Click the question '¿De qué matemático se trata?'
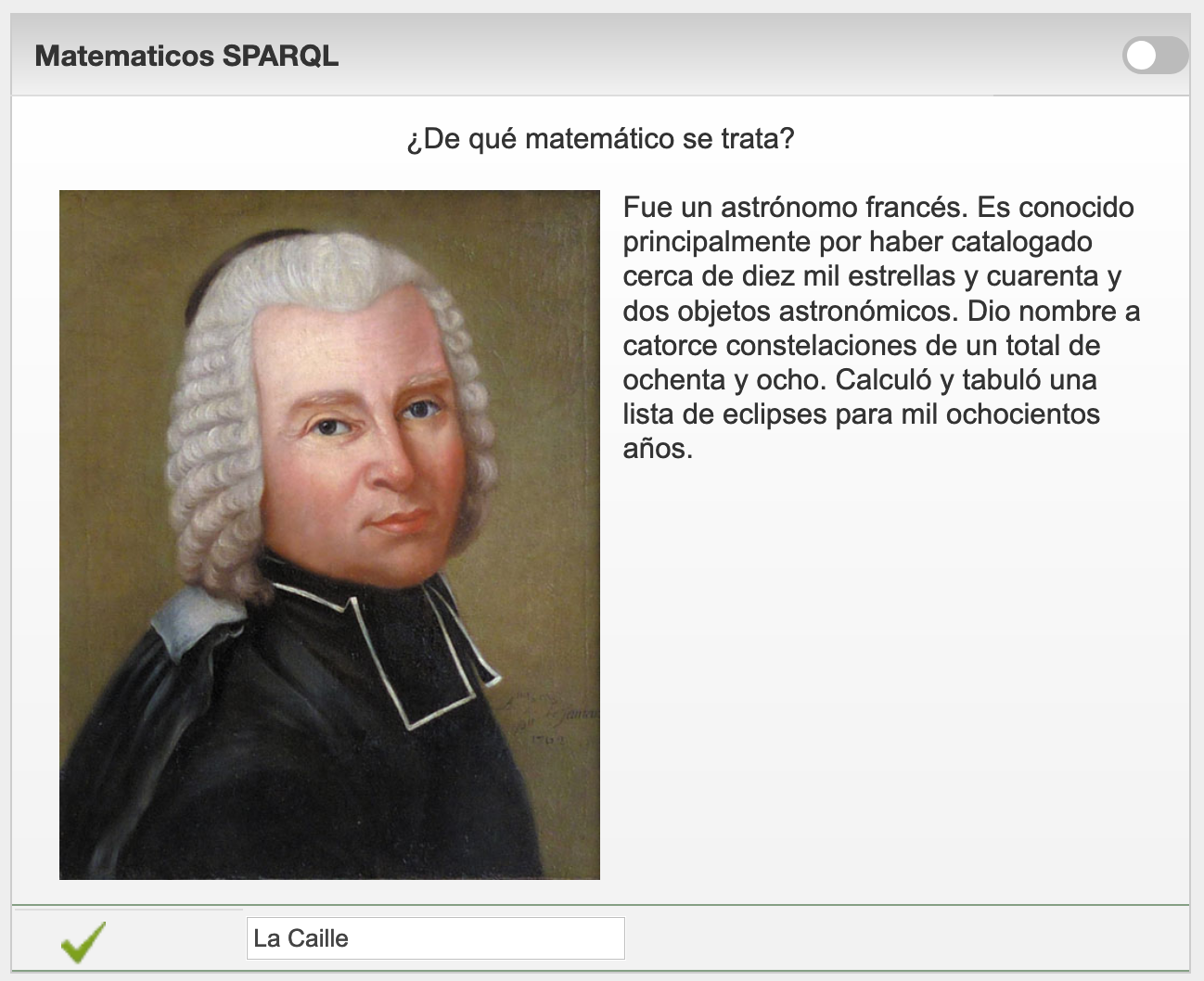The width and height of the screenshot is (1204, 981). tap(600, 139)
